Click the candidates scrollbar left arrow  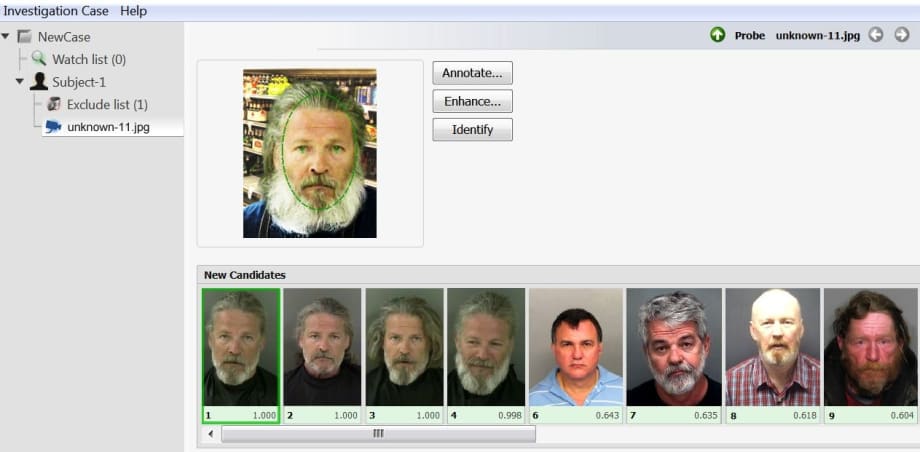[210, 434]
